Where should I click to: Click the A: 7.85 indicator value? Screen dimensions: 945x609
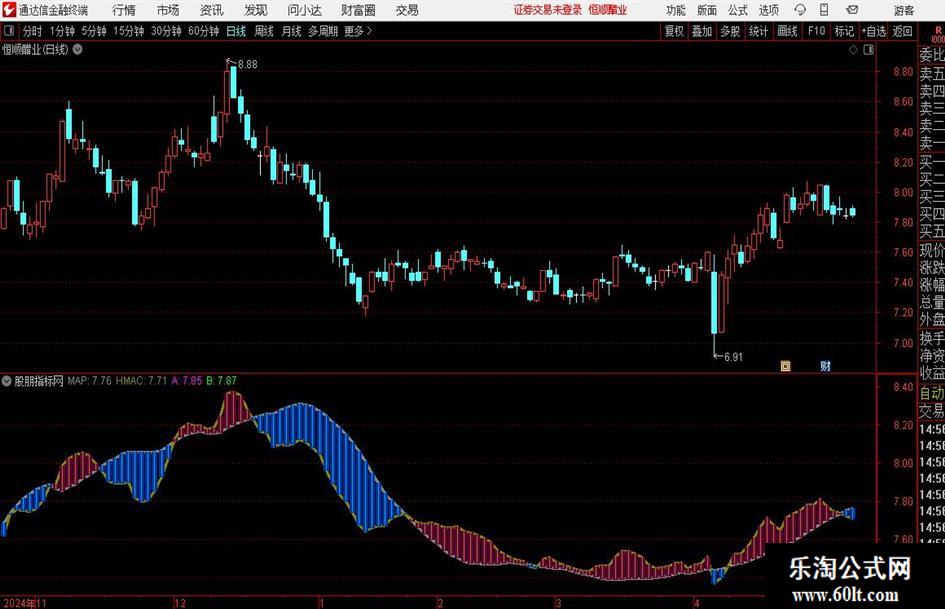187,380
